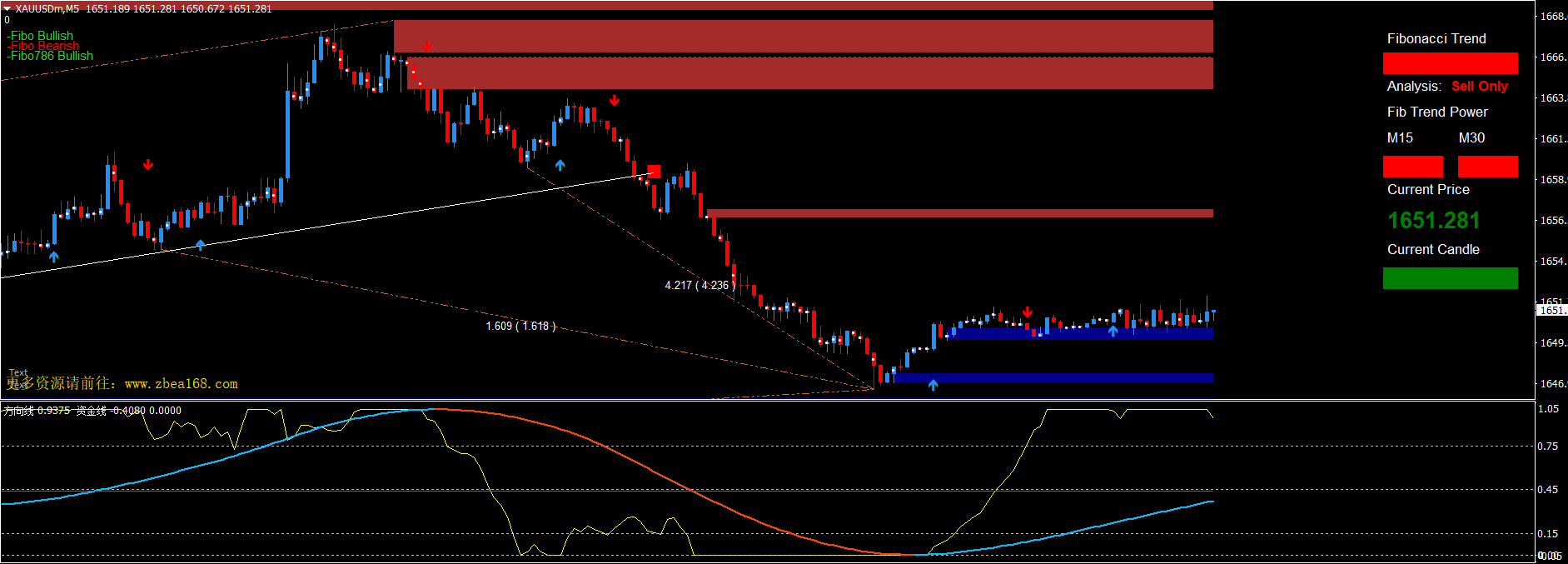Click the 0.45 level on the indicator scale
Viewport: 1568px width, 564px height.
click(x=1548, y=489)
